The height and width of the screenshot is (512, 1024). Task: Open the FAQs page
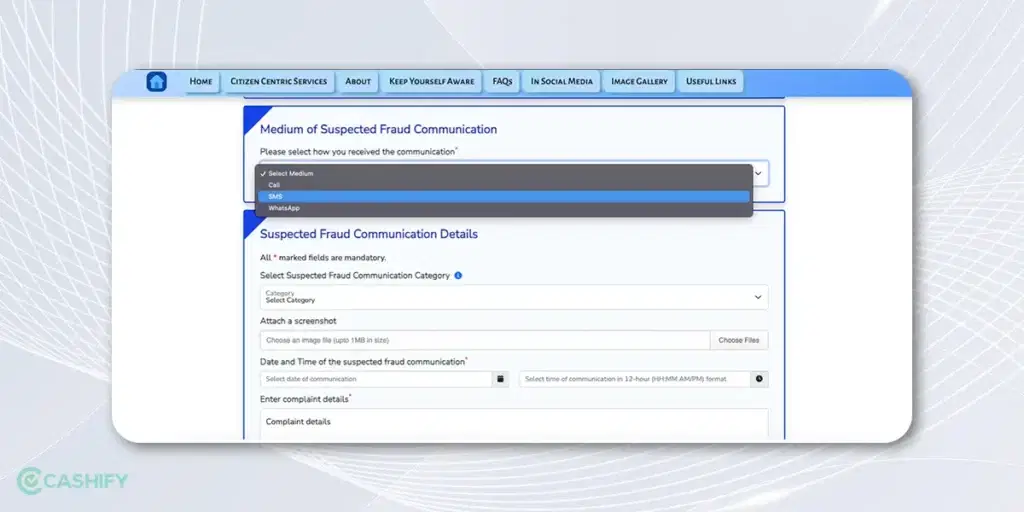coord(502,82)
